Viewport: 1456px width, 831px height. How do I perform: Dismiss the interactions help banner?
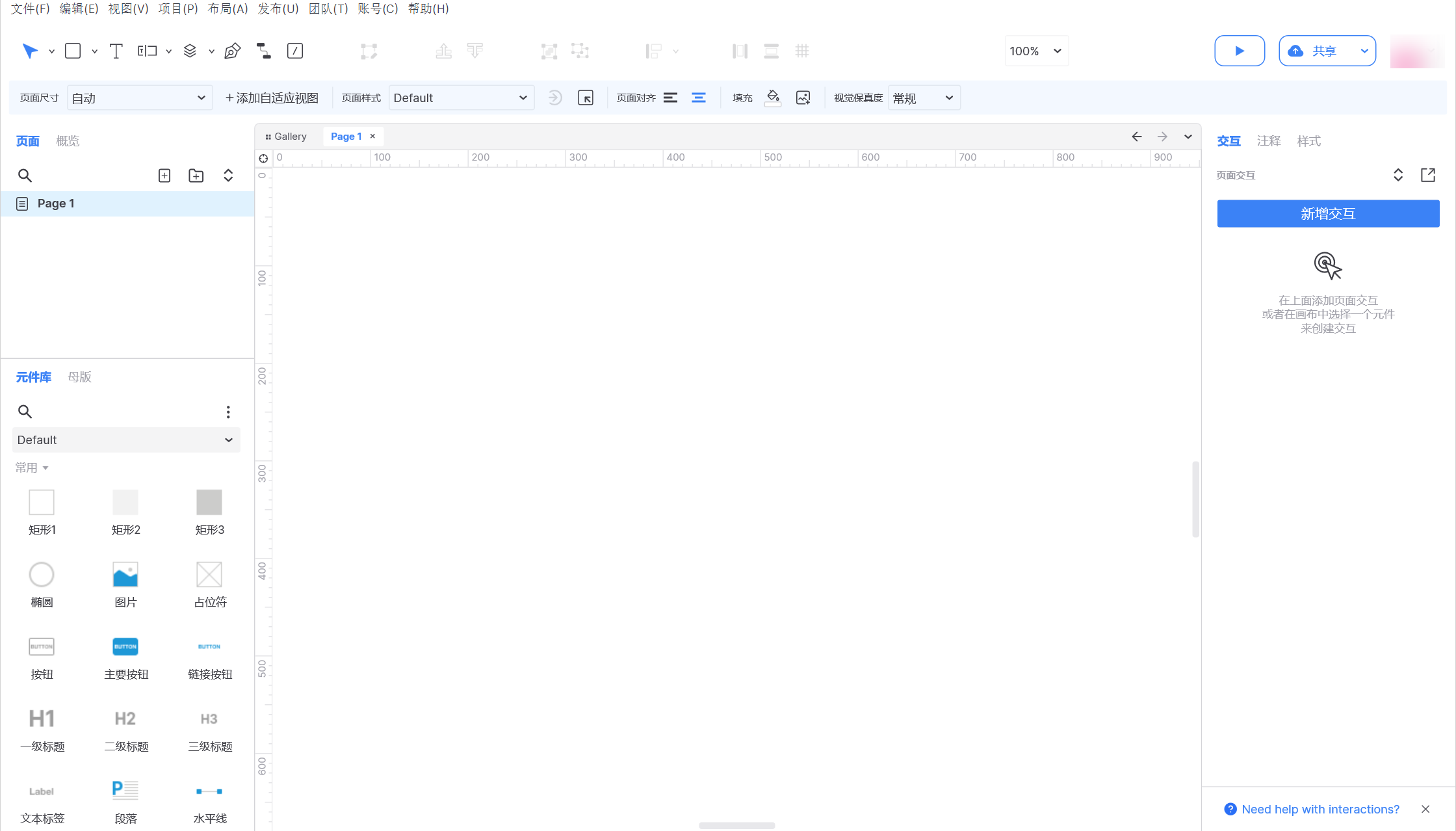coord(1425,810)
